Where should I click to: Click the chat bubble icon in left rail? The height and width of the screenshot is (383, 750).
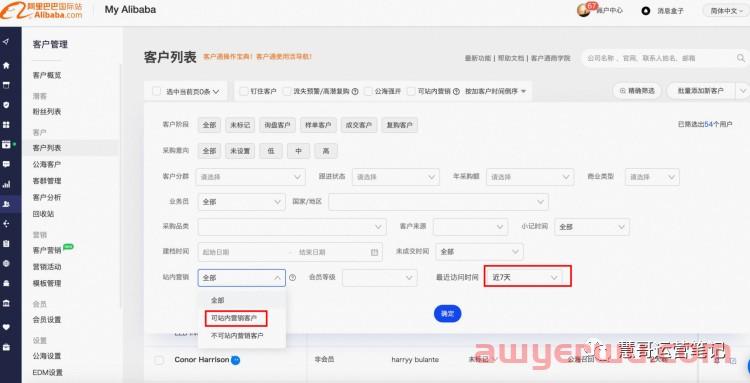pos(6,164)
